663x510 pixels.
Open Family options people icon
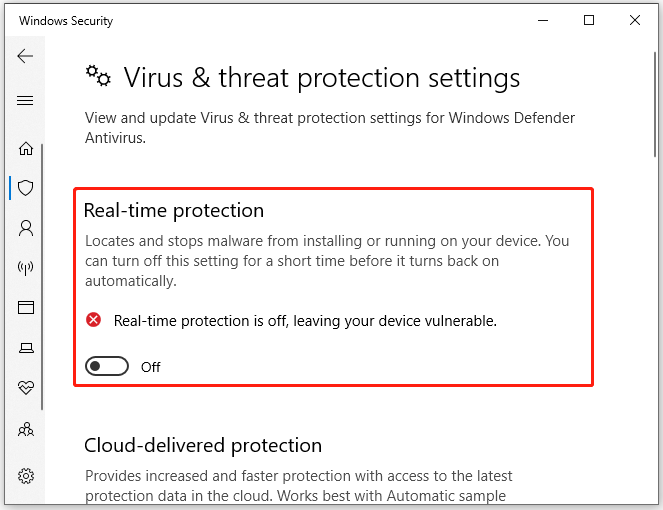point(26,430)
